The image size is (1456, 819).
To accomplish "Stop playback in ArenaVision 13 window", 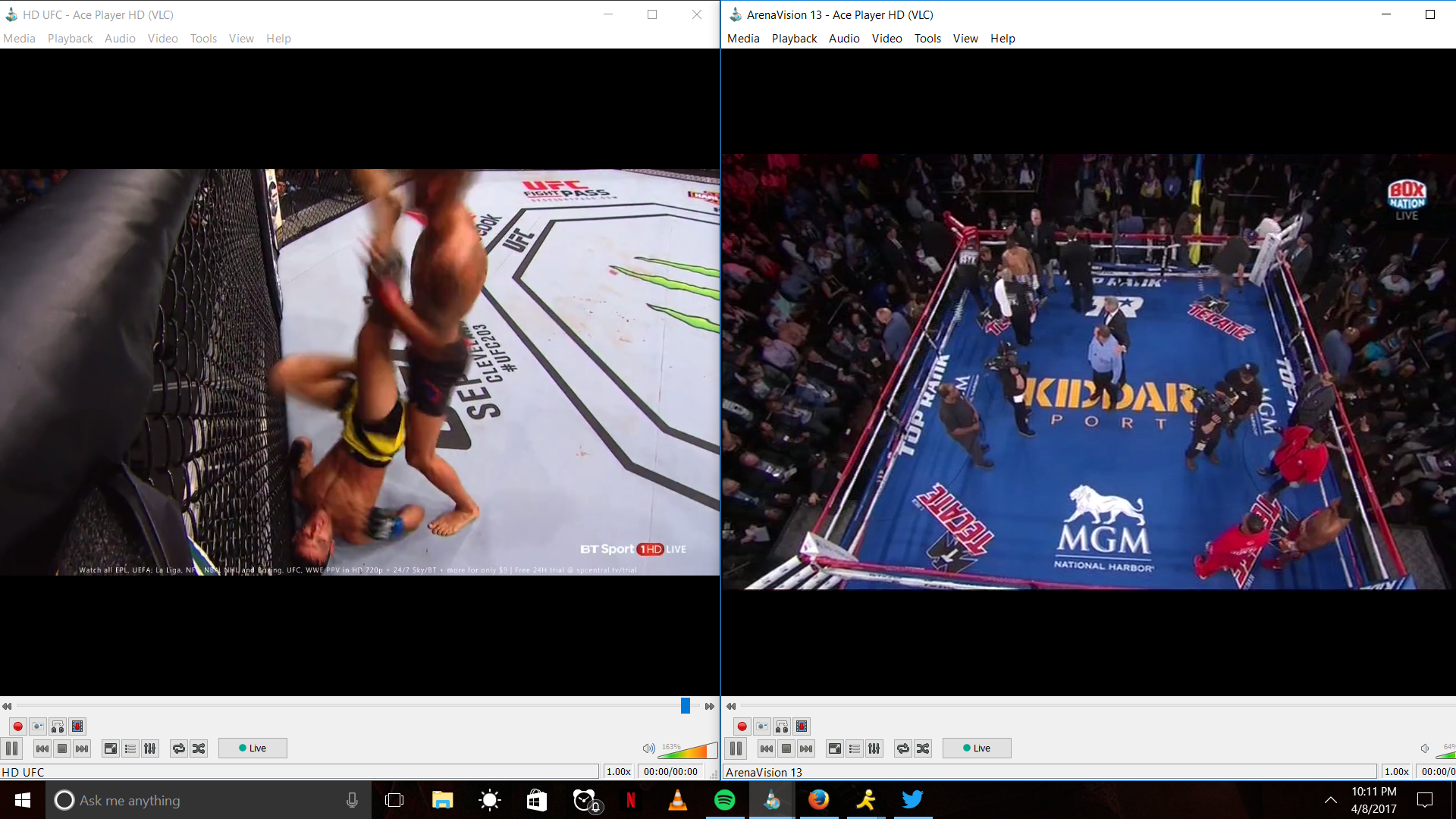I will click(786, 748).
